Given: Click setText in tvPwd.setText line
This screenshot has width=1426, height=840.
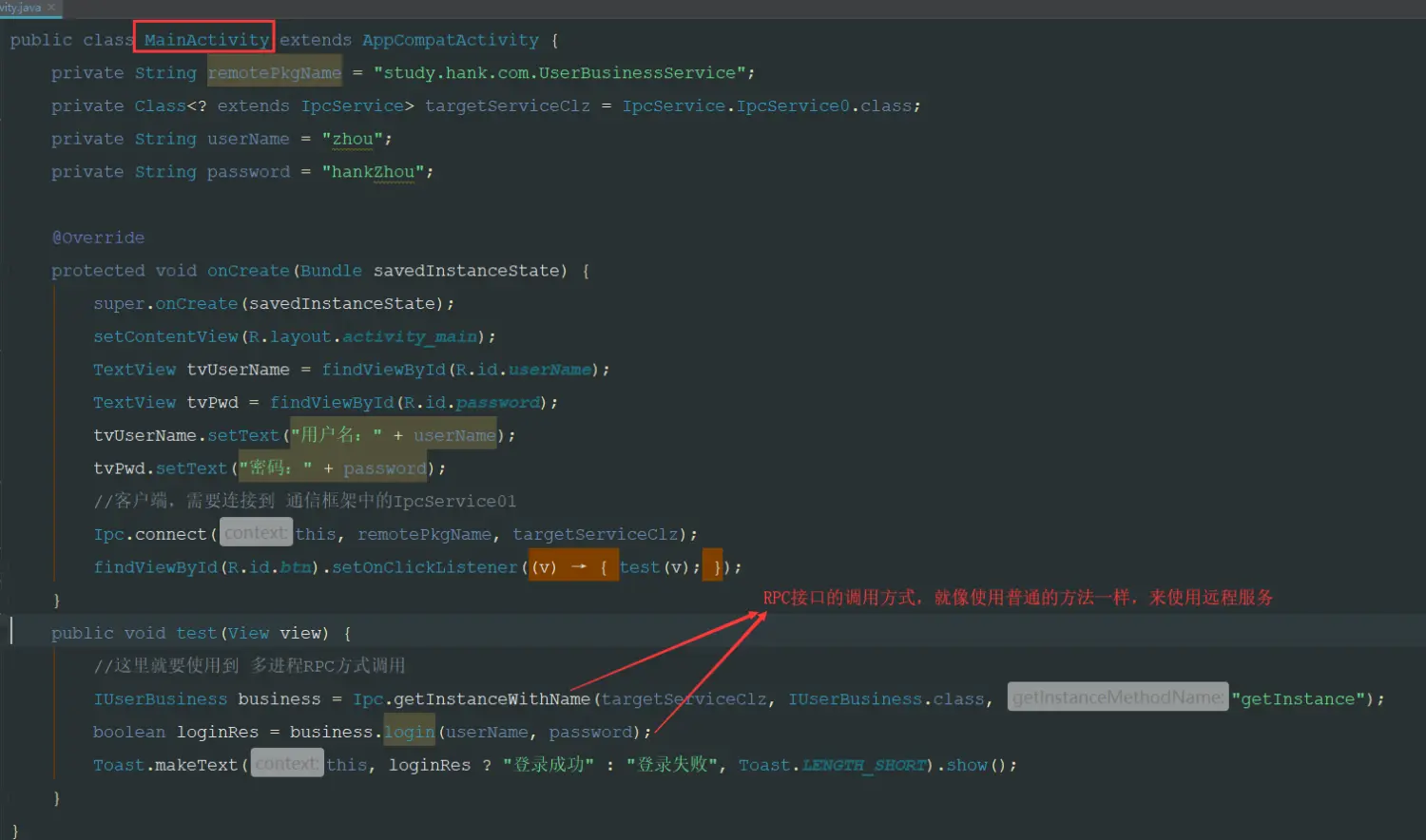Looking at the screenshot, I should (191, 468).
